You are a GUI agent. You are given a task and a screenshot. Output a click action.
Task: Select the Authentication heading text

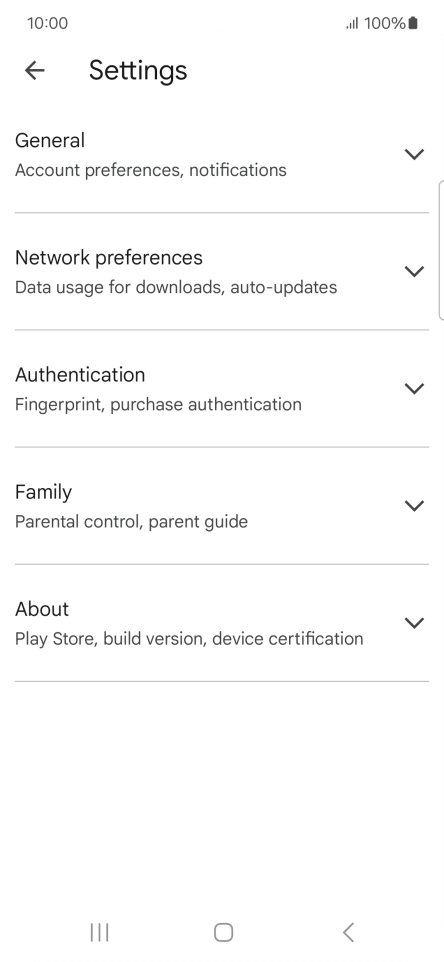[x=80, y=374]
